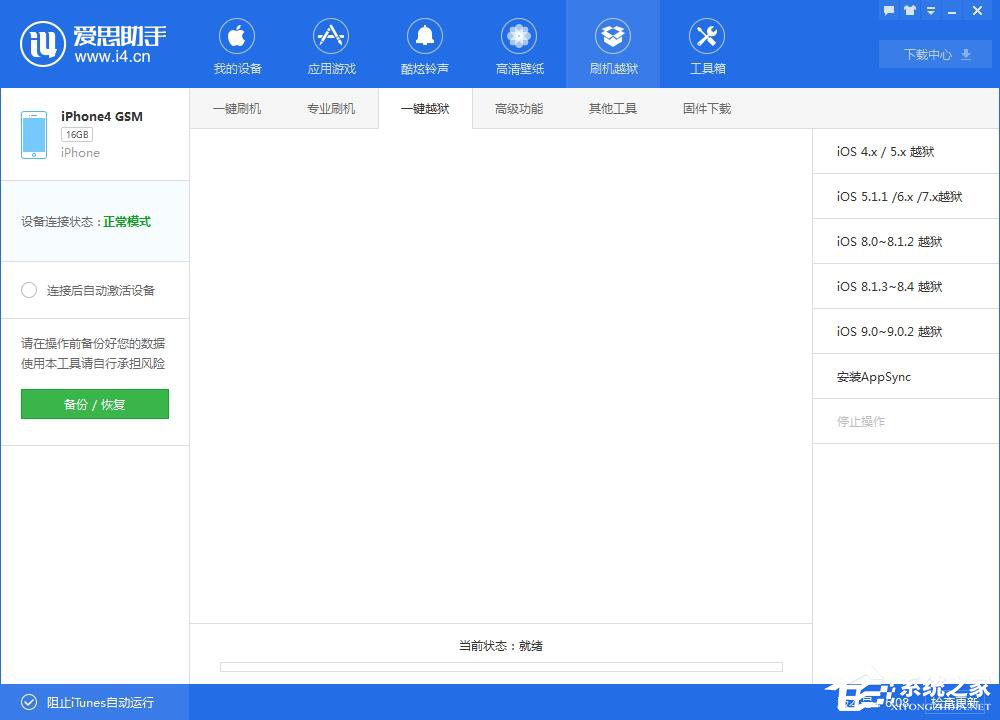Image resolution: width=1000 pixels, height=720 pixels.
Task: Browse 酷炫铃声 ringtones
Action: (425, 44)
